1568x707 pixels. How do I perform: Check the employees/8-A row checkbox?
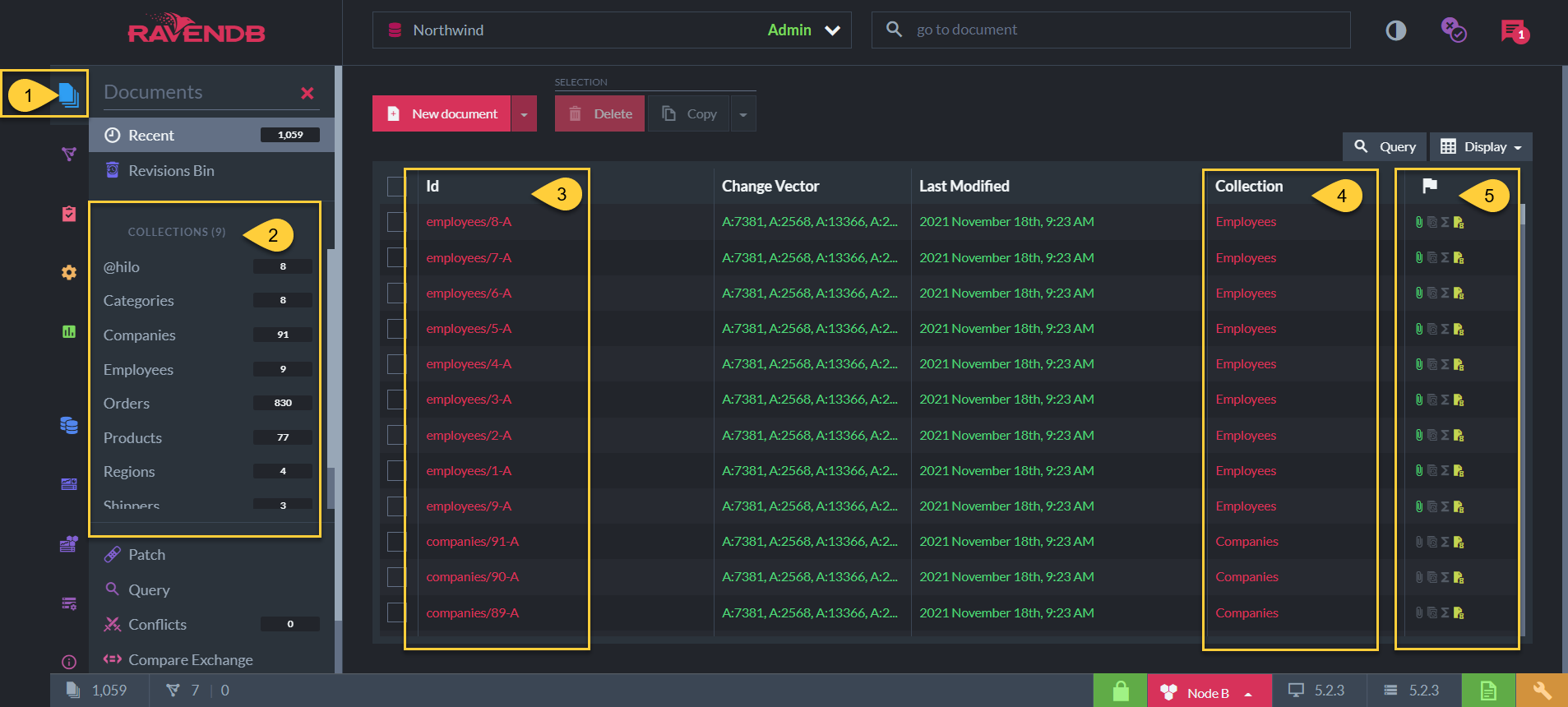[x=396, y=222]
